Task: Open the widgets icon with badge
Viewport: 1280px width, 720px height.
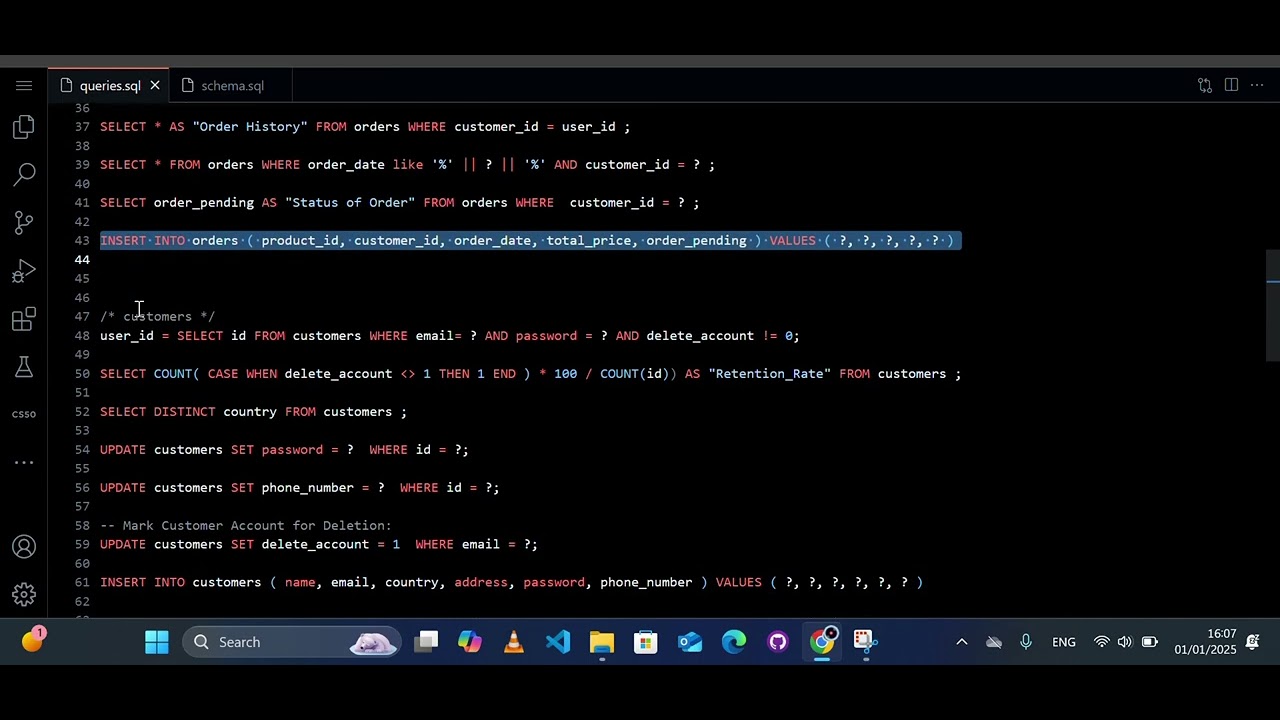Action: [33, 640]
